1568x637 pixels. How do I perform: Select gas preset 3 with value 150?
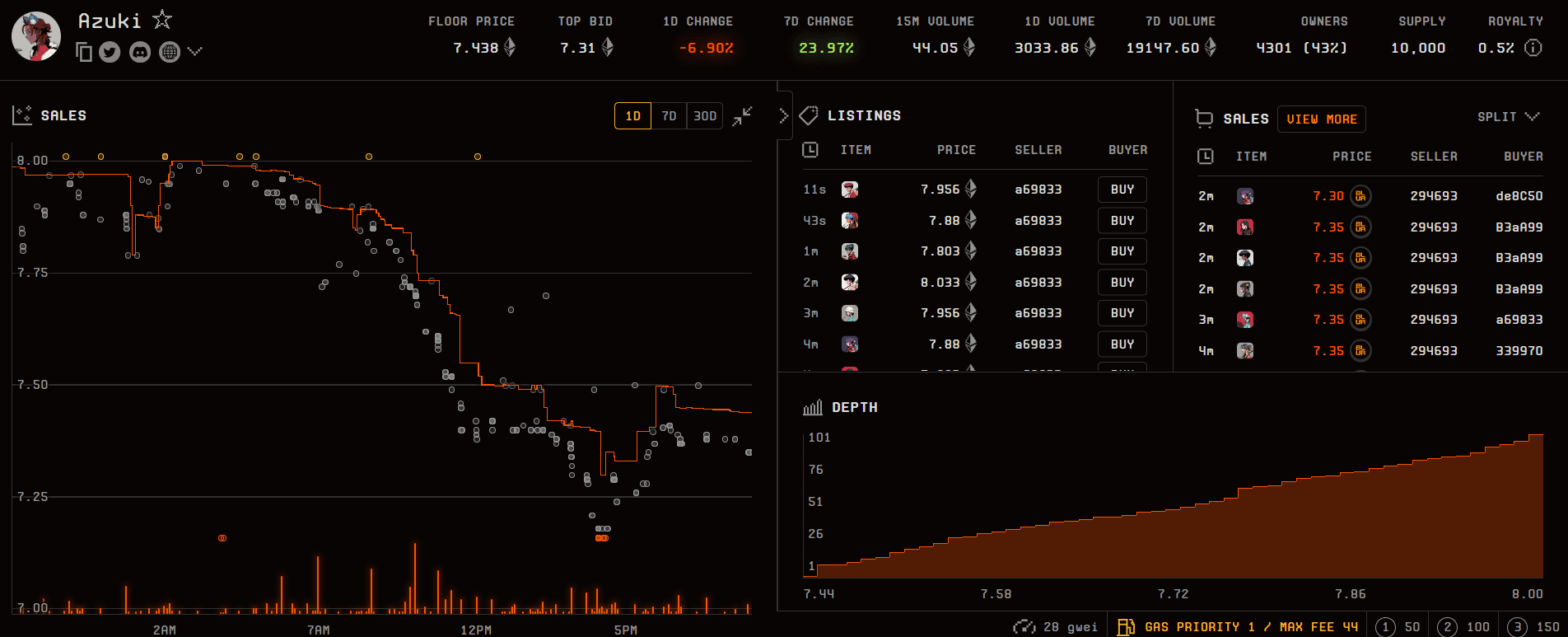tap(1532, 627)
